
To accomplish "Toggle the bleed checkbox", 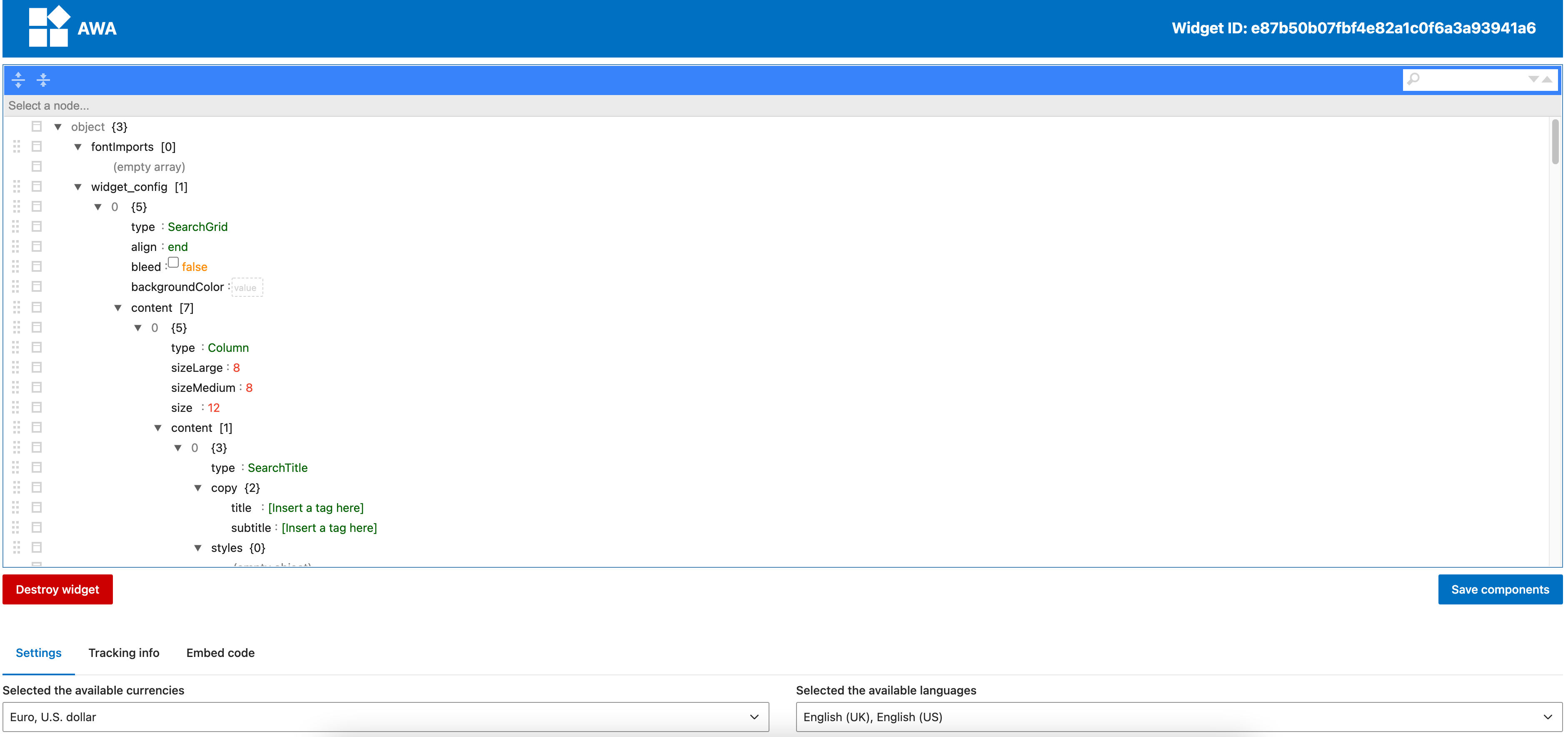I will 173,263.
